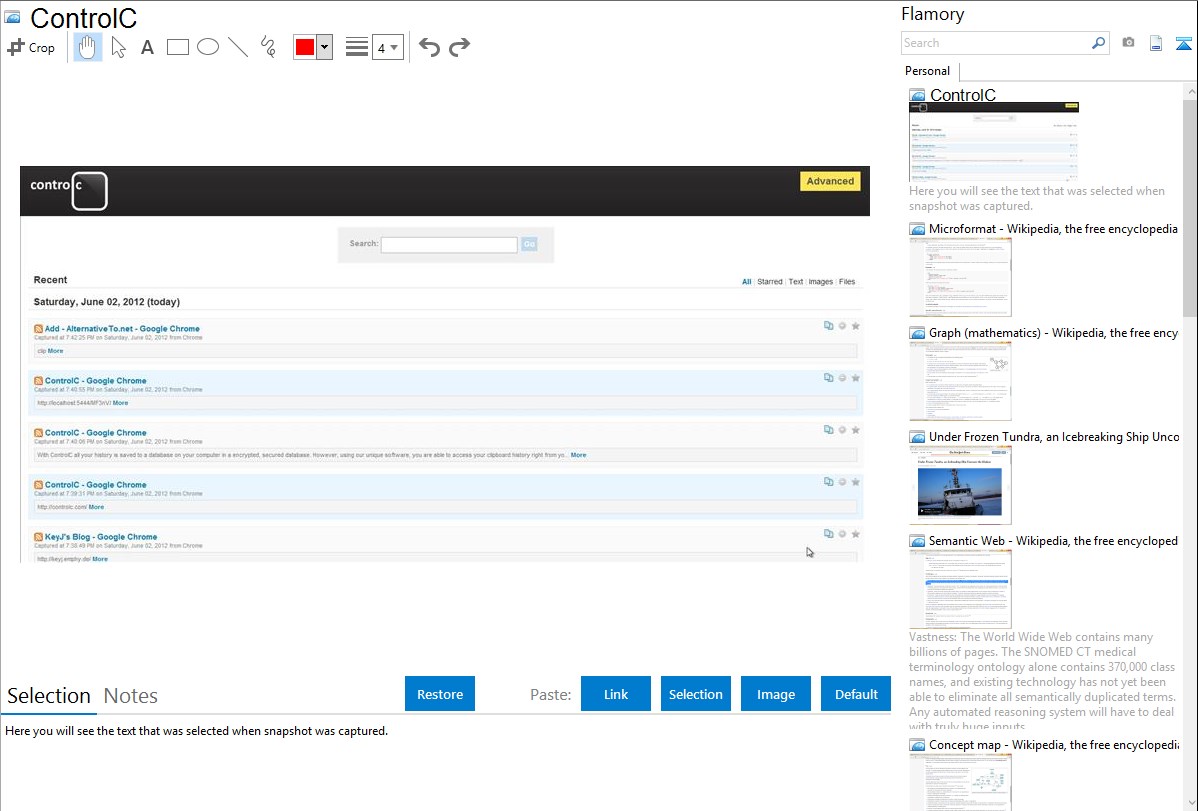The width and height of the screenshot is (1198, 811).
Task: Pick the ellipse shape tool
Action: 207,47
